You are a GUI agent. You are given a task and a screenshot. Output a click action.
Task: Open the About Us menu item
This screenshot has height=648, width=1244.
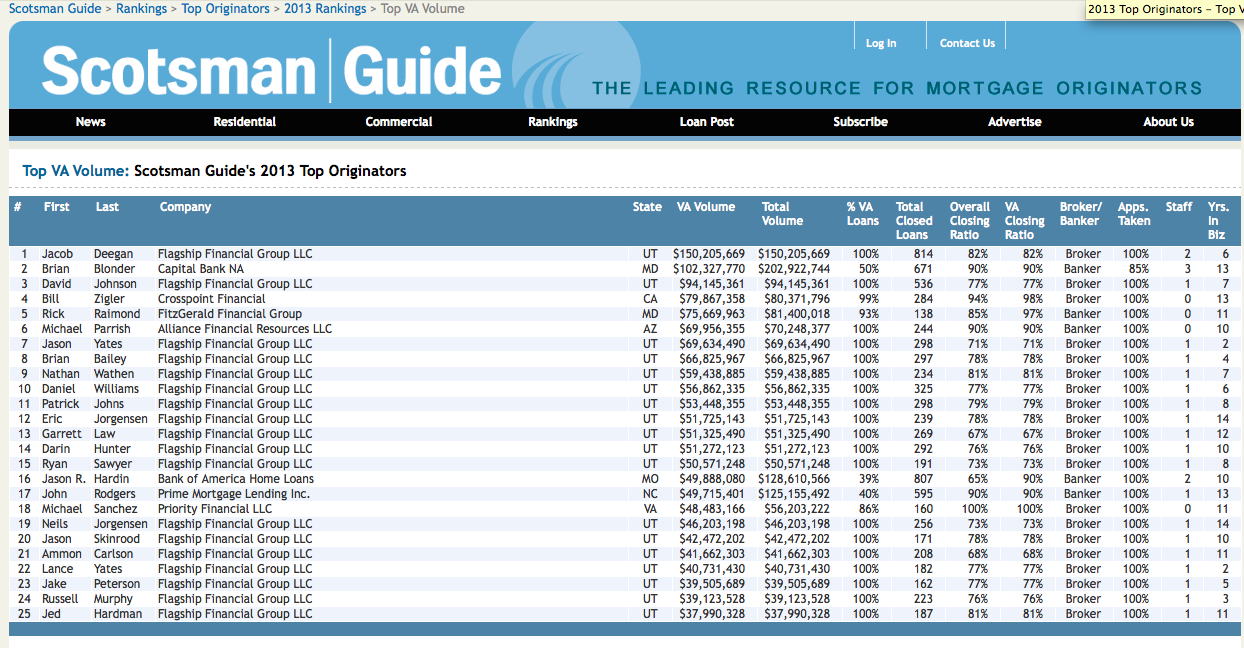1168,122
